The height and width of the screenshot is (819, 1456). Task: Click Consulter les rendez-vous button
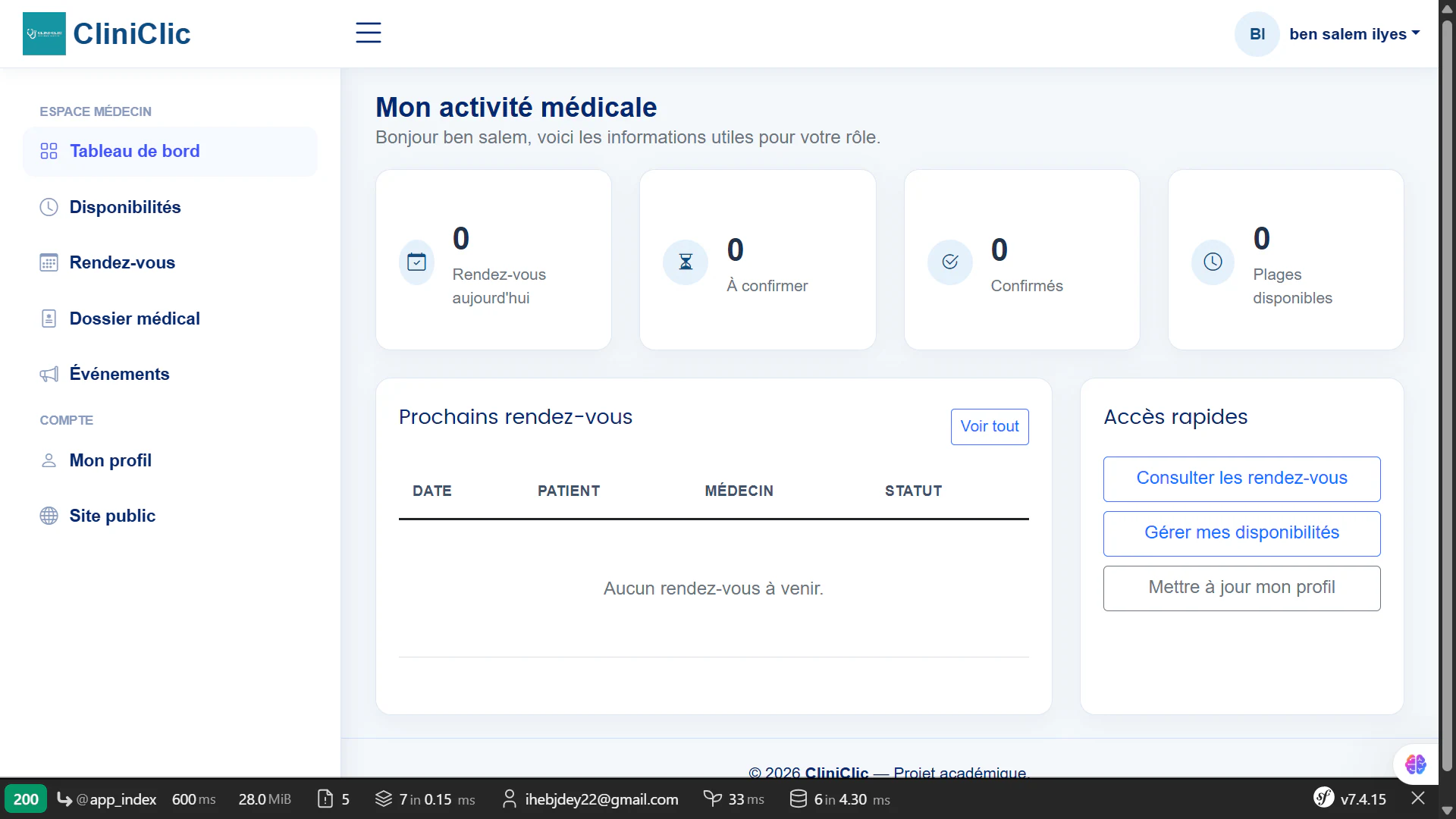pos(1241,479)
